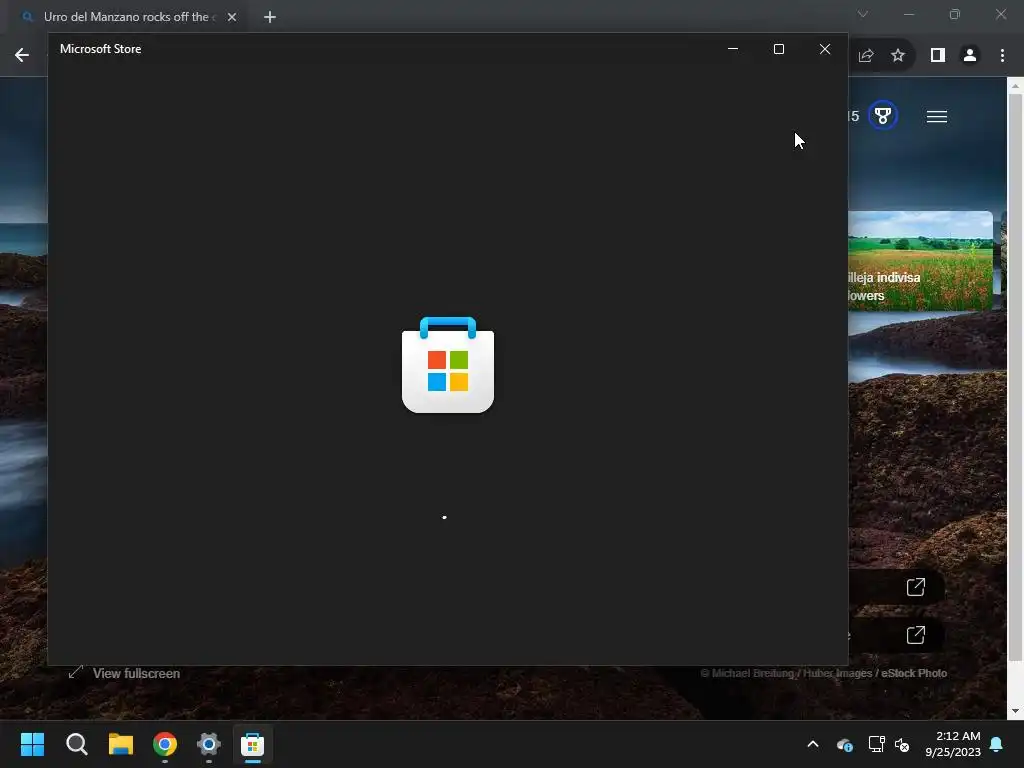This screenshot has width=1024, height=768.
Task: Click Chrome's tab search chevron
Action: point(863,14)
